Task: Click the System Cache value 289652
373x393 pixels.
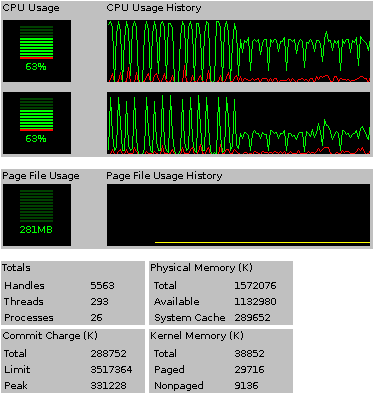Action: point(252,318)
